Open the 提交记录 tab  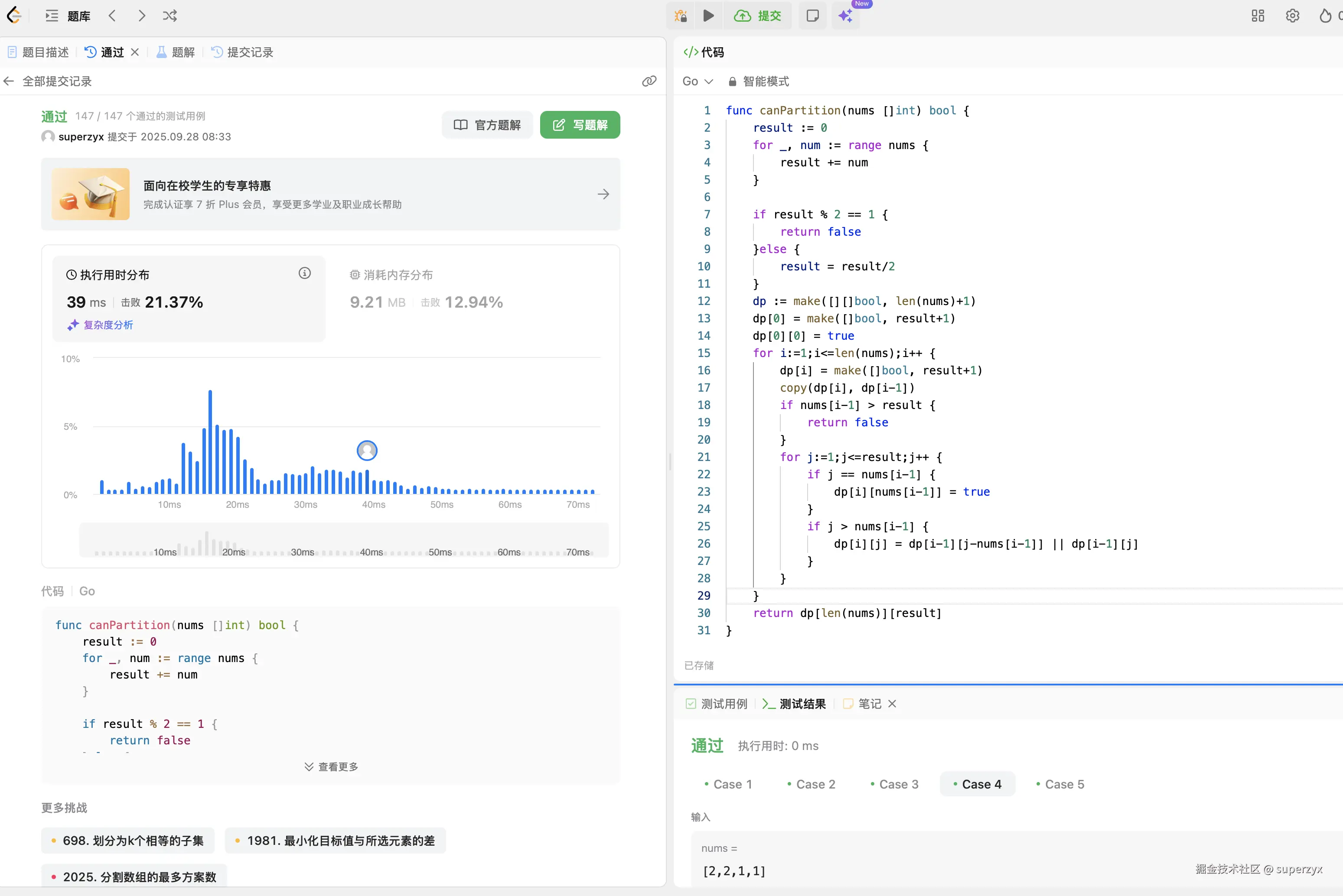[x=242, y=52]
